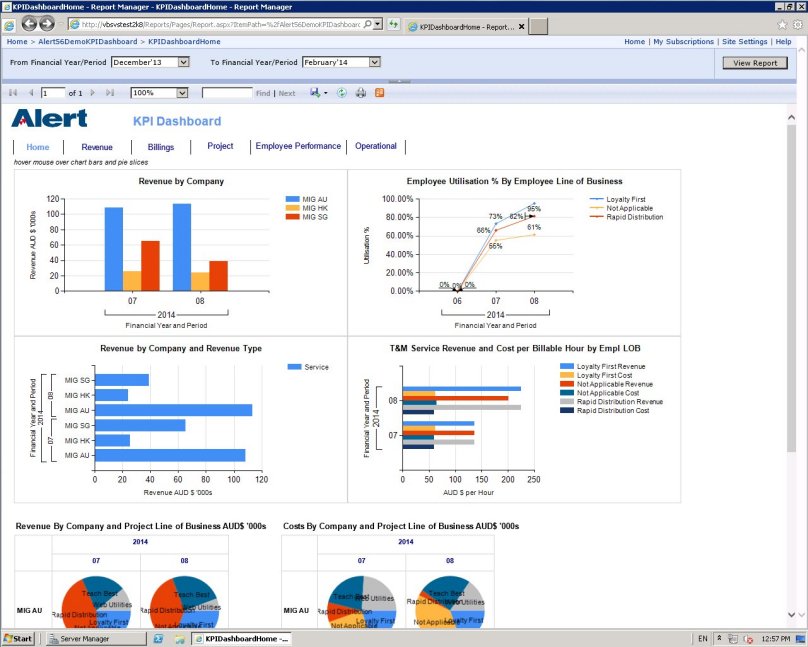
Task: Click the red security alert tray icon
Action: [x=748, y=639]
